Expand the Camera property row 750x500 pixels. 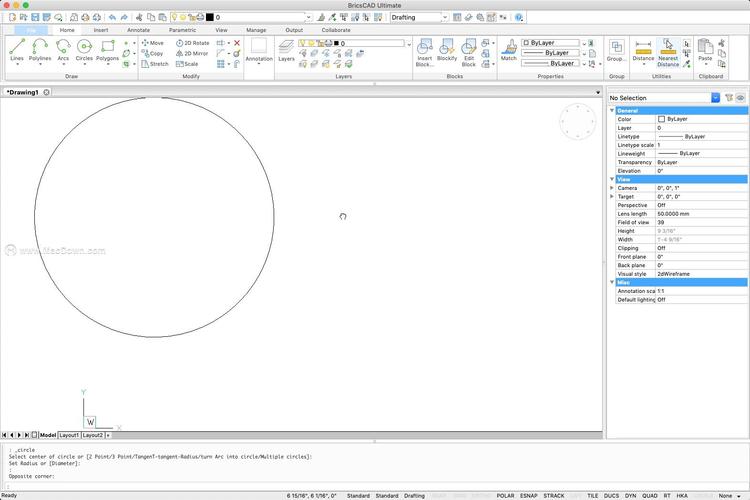(612, 188)
